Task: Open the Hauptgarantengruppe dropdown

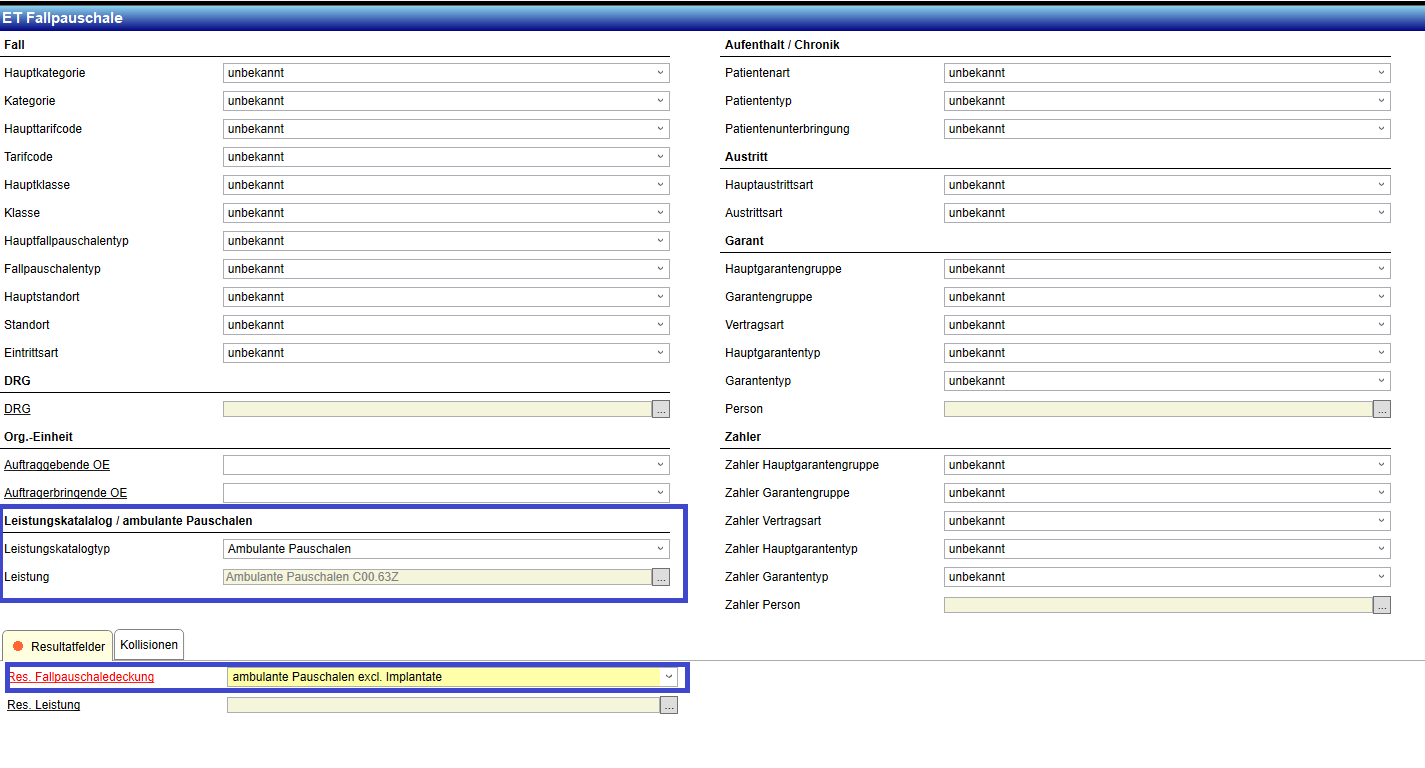Action: point(1166,269)
